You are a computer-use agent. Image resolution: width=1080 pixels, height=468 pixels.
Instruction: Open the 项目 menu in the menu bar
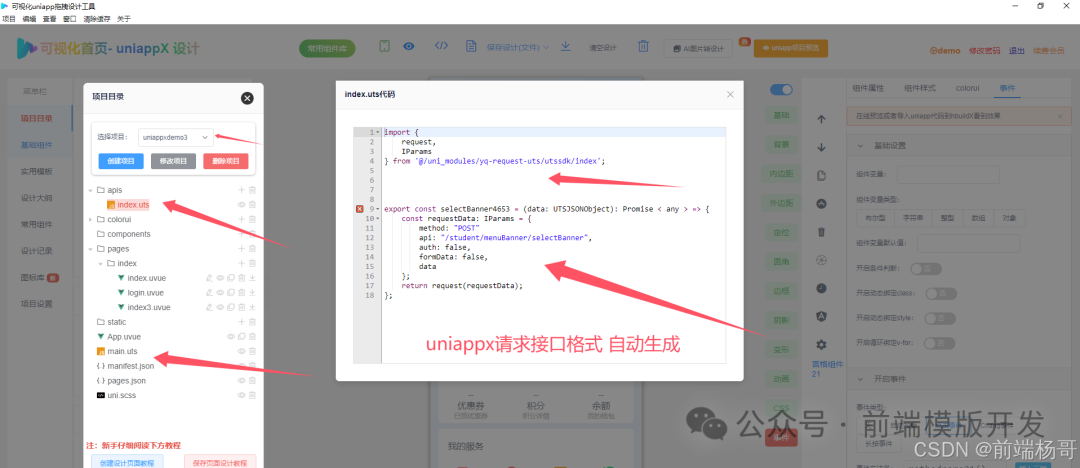tap(8, 19)
